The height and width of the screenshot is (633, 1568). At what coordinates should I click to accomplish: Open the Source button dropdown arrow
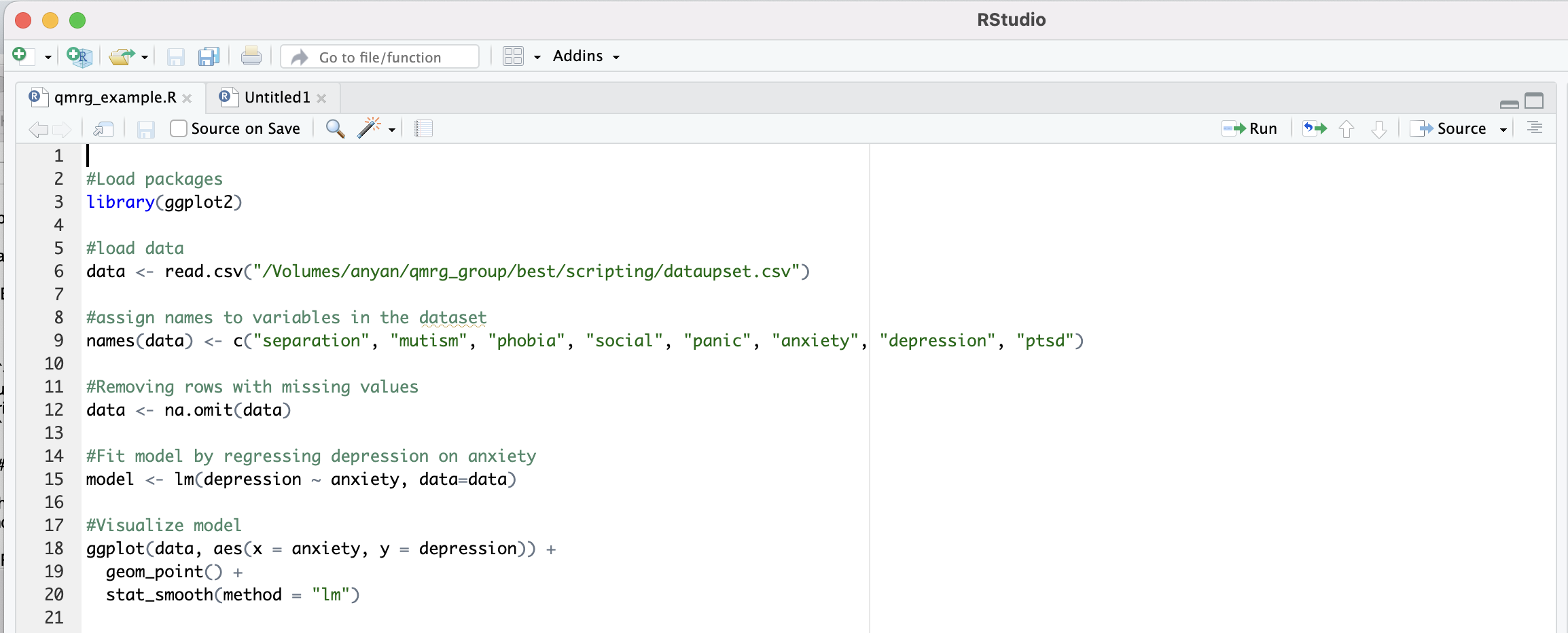[1503, 129]
